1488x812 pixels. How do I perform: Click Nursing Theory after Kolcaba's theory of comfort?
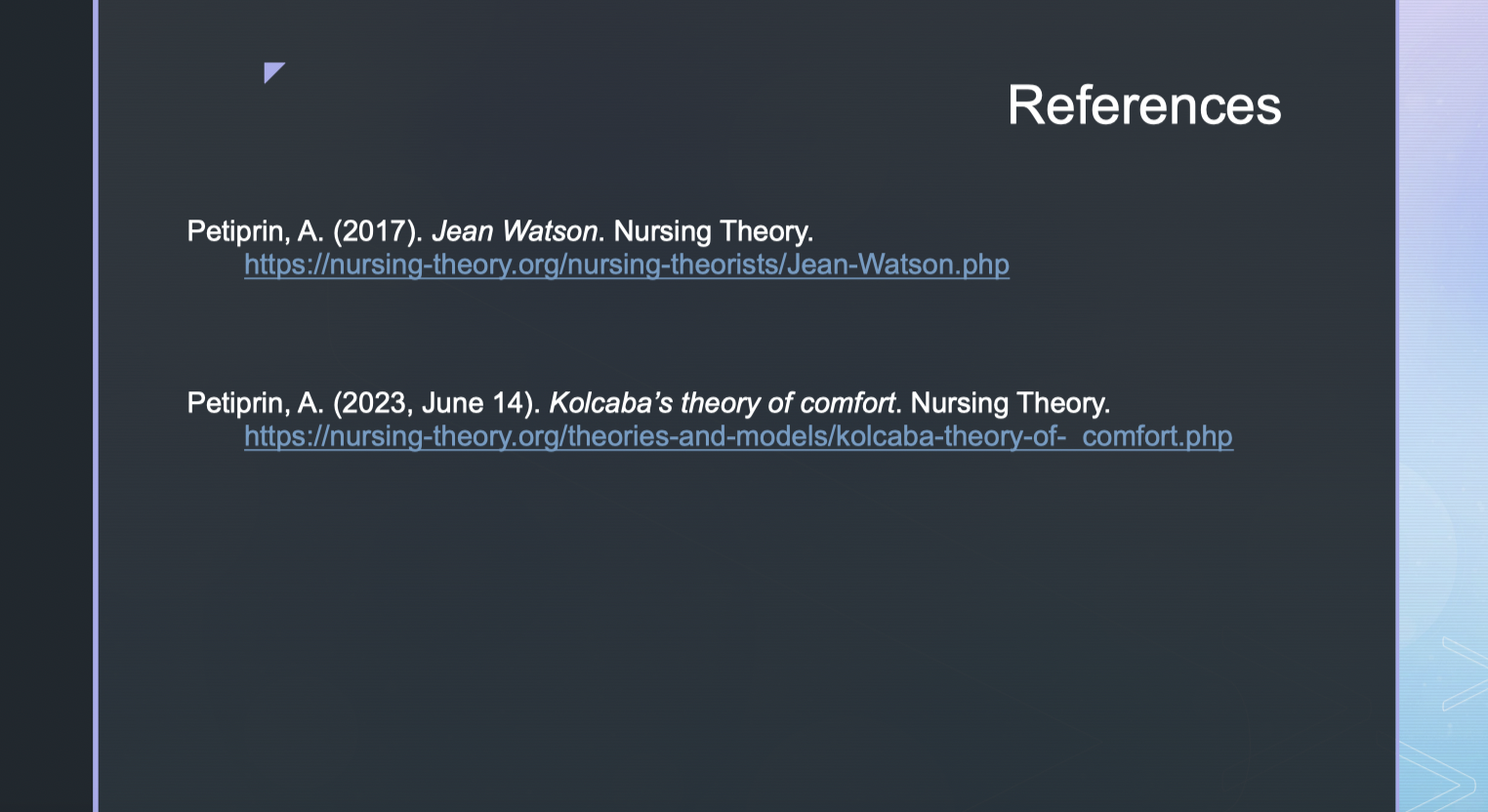pyautogui.click(x=1011, y=403)
